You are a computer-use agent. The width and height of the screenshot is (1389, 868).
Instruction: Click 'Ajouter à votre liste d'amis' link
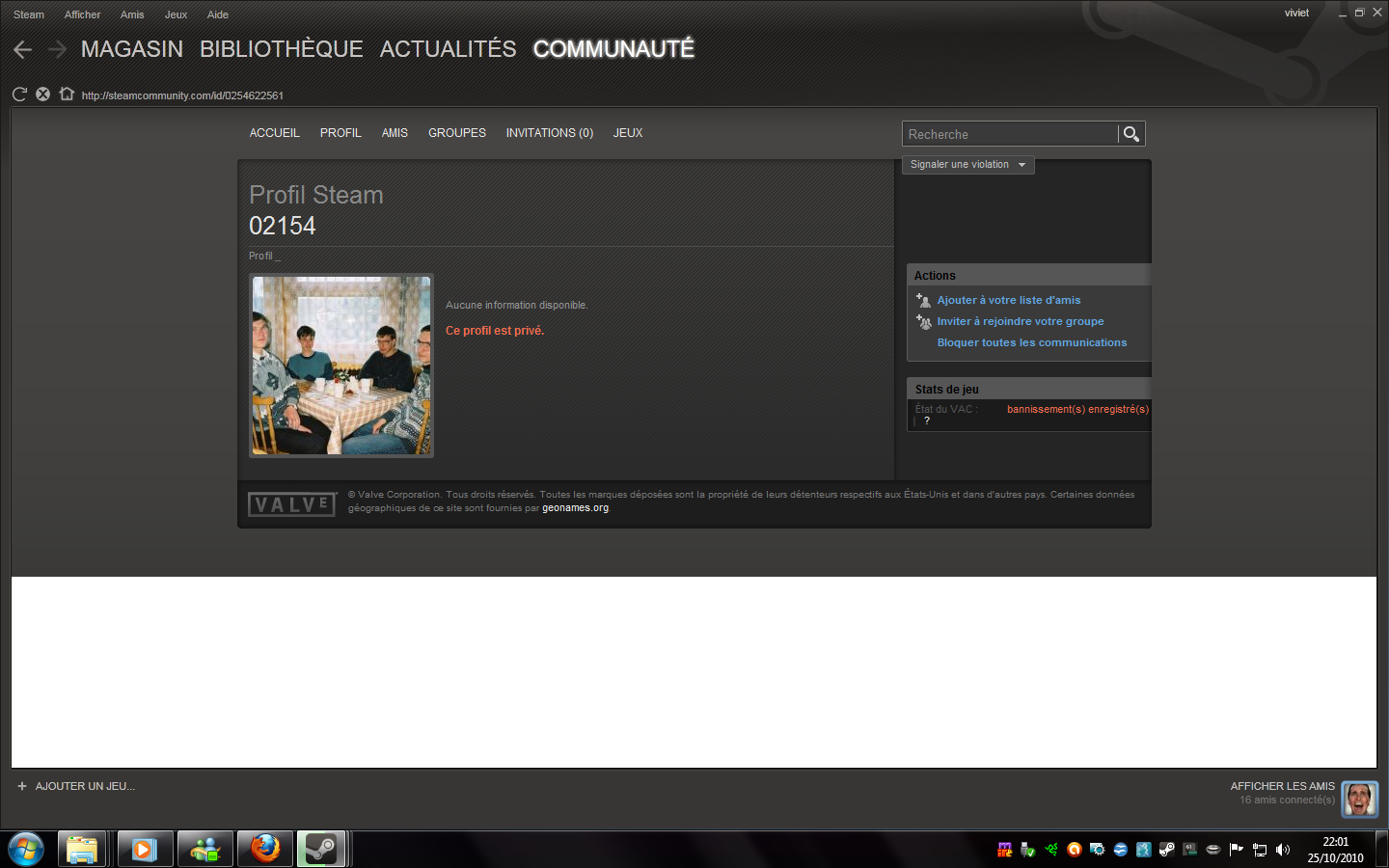[x=1008, y=300]
